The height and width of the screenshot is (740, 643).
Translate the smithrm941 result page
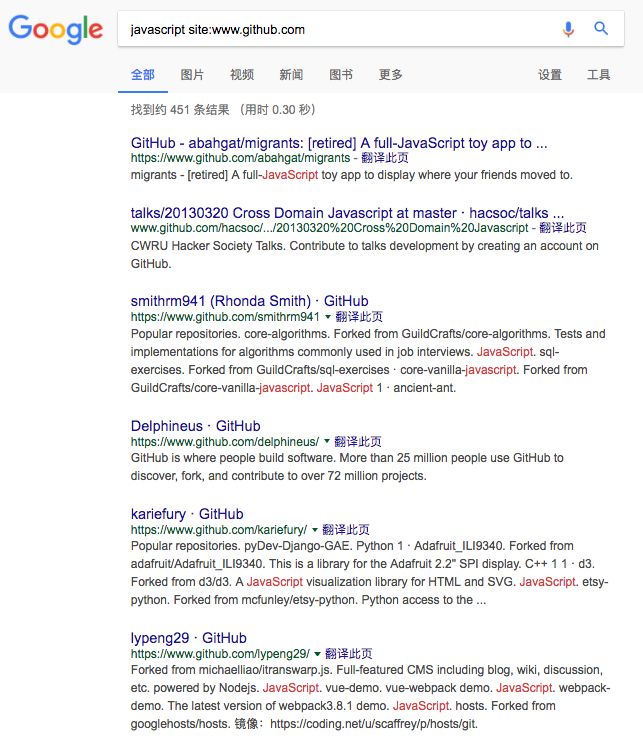(x=359, y=317)
